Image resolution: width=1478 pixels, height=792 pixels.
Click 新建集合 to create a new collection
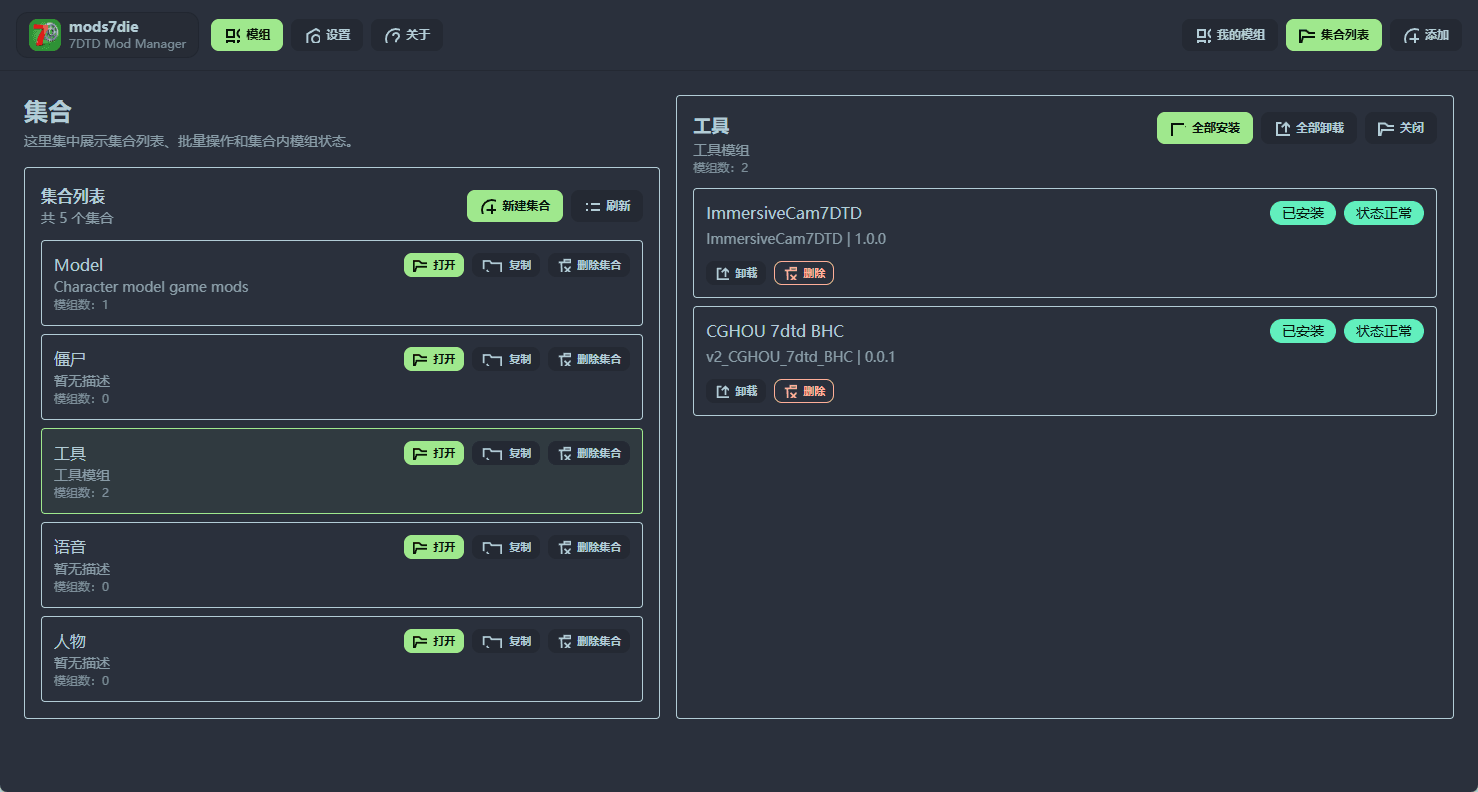(514, 206)
